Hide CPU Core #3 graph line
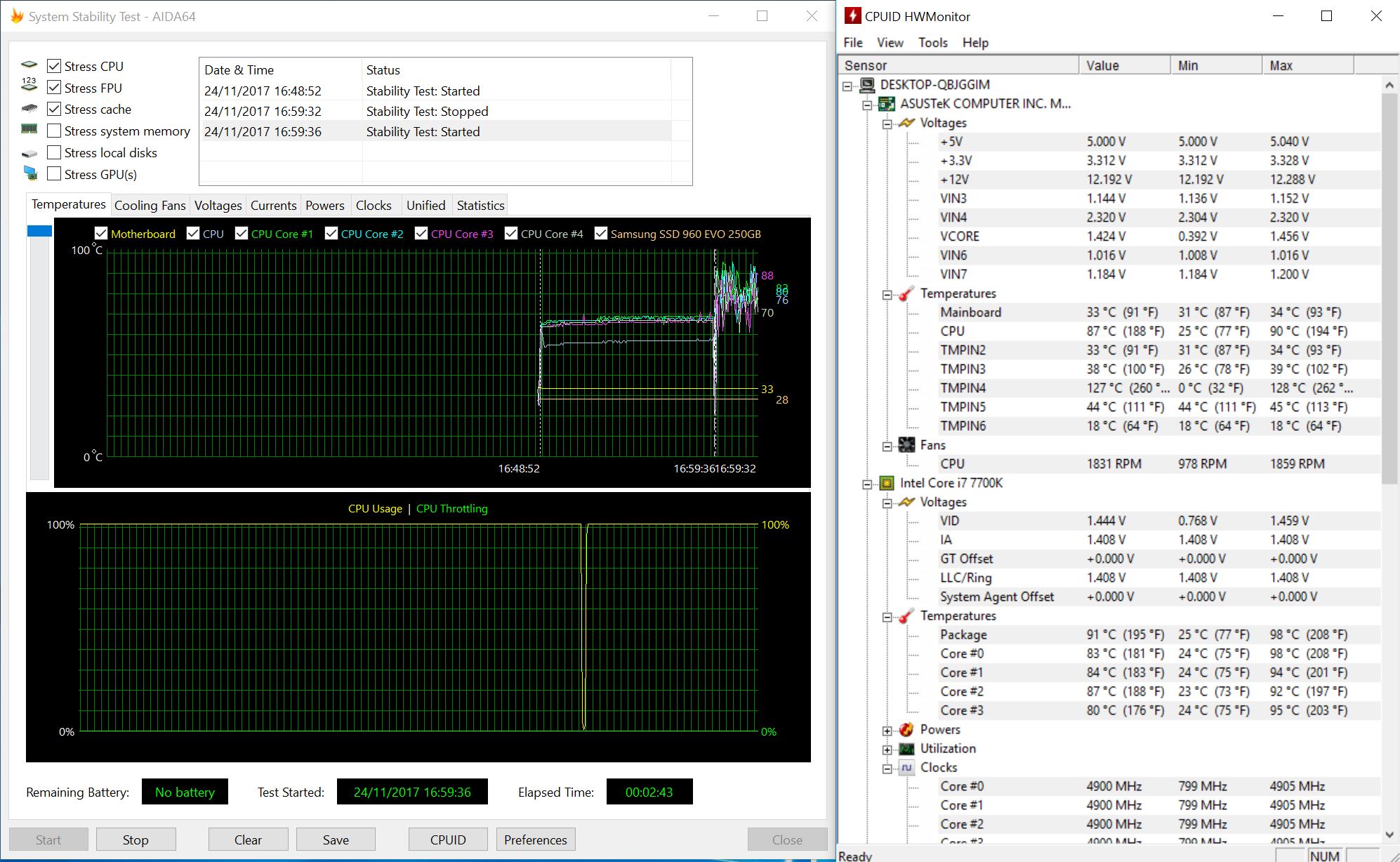 click(x=421, y=234)
